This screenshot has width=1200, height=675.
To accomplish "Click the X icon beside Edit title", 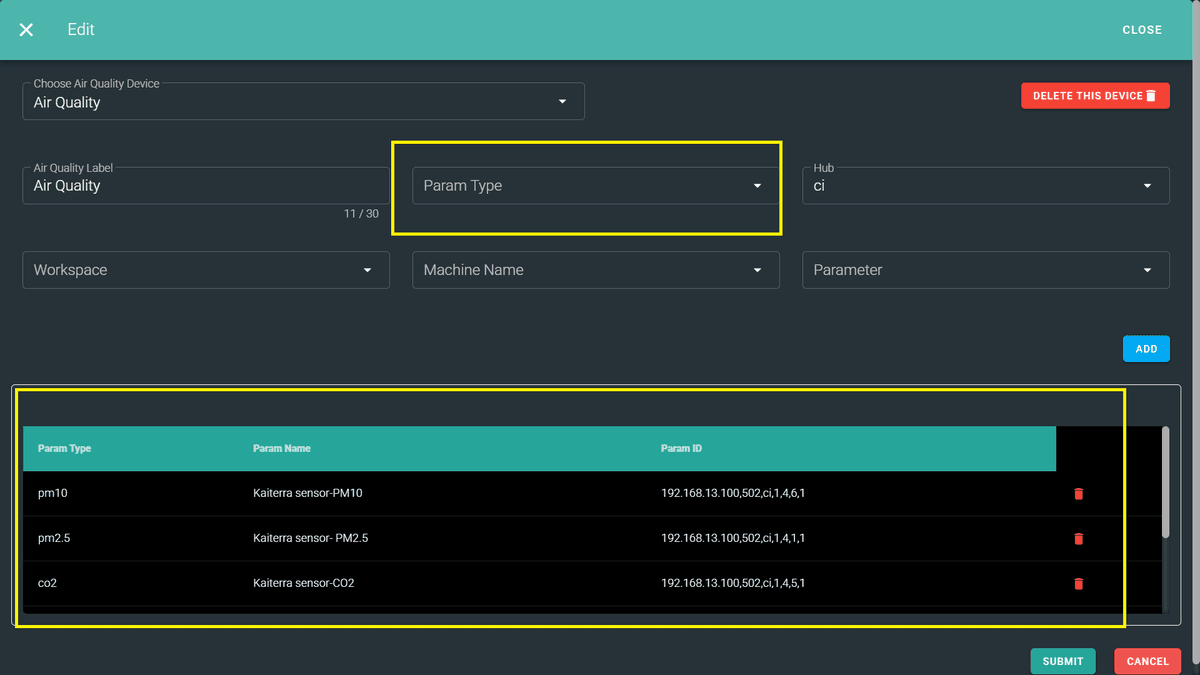I will [27, 30].
